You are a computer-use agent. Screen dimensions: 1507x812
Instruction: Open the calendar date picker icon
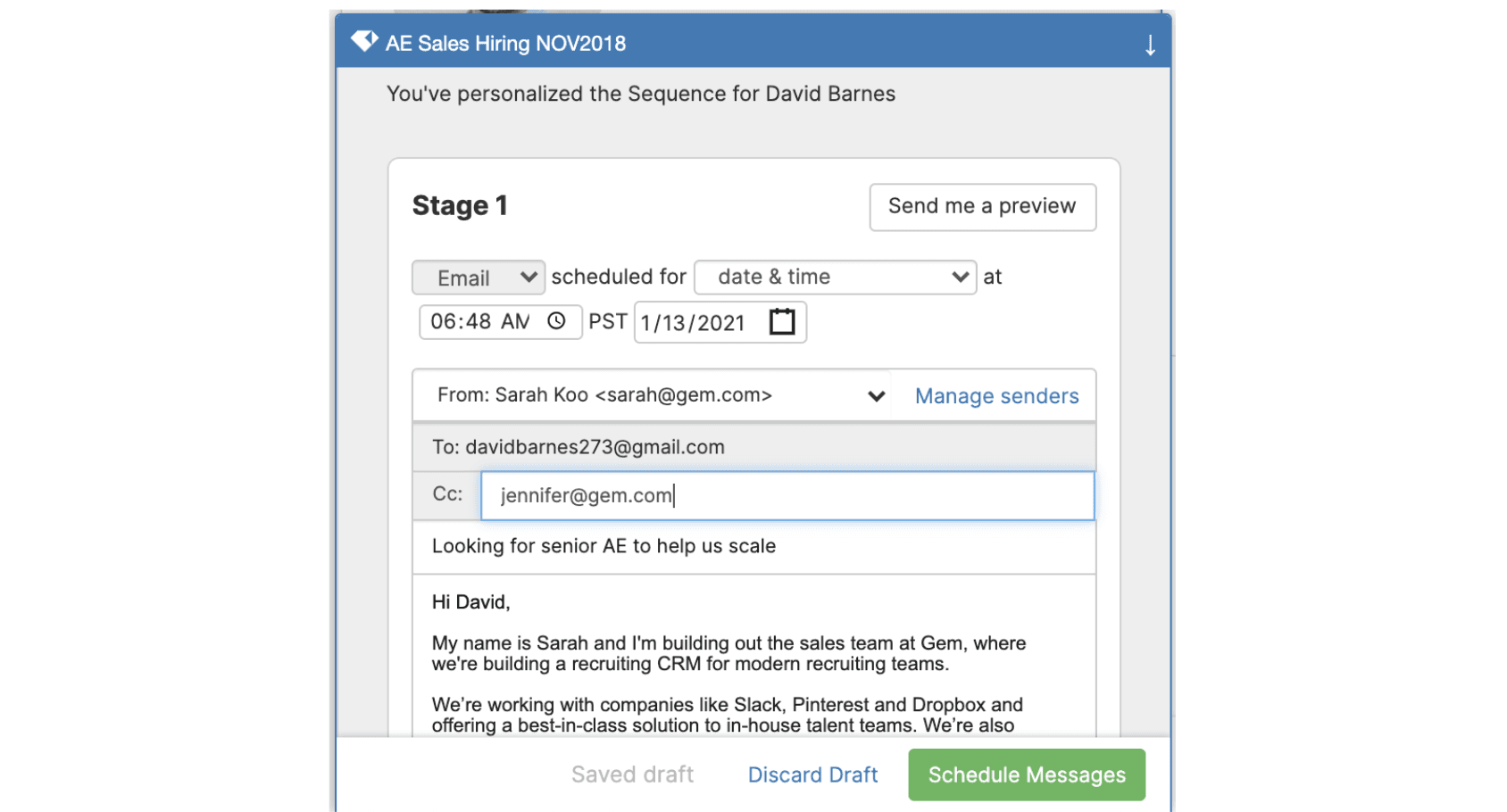782,321
